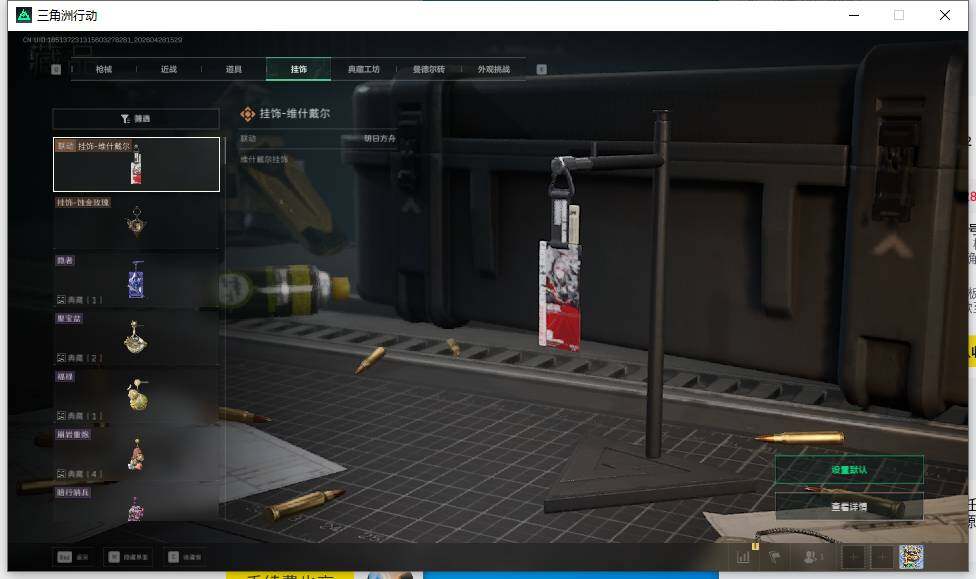Screen dimensions: 976x579
Task: Select the pink gnome charm card
Action: [x=136, y=454]
